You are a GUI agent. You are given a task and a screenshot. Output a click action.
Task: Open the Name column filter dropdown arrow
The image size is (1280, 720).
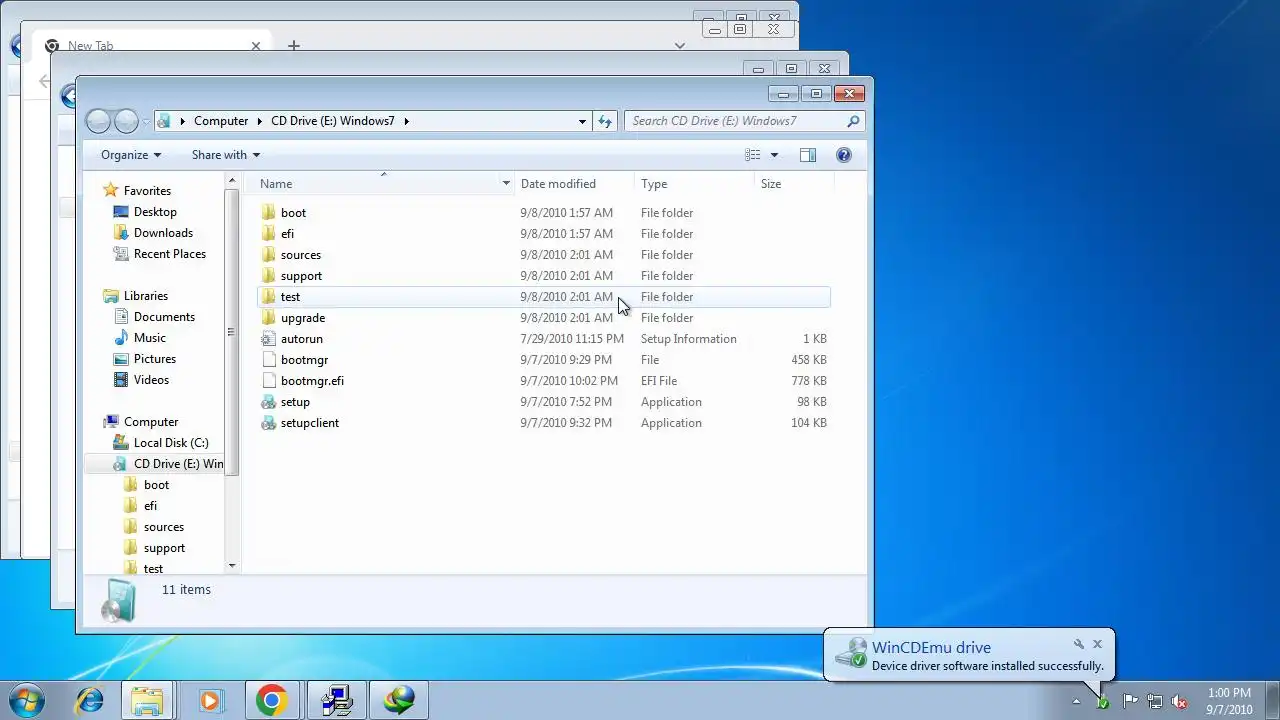[x=506, y=184]
